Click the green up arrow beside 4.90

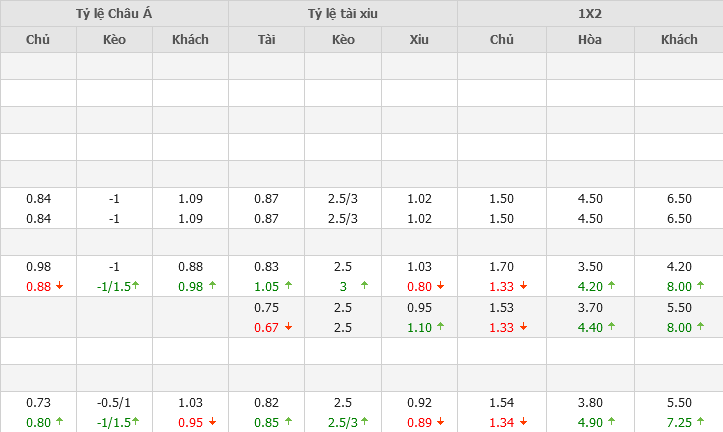pos(612,420)
